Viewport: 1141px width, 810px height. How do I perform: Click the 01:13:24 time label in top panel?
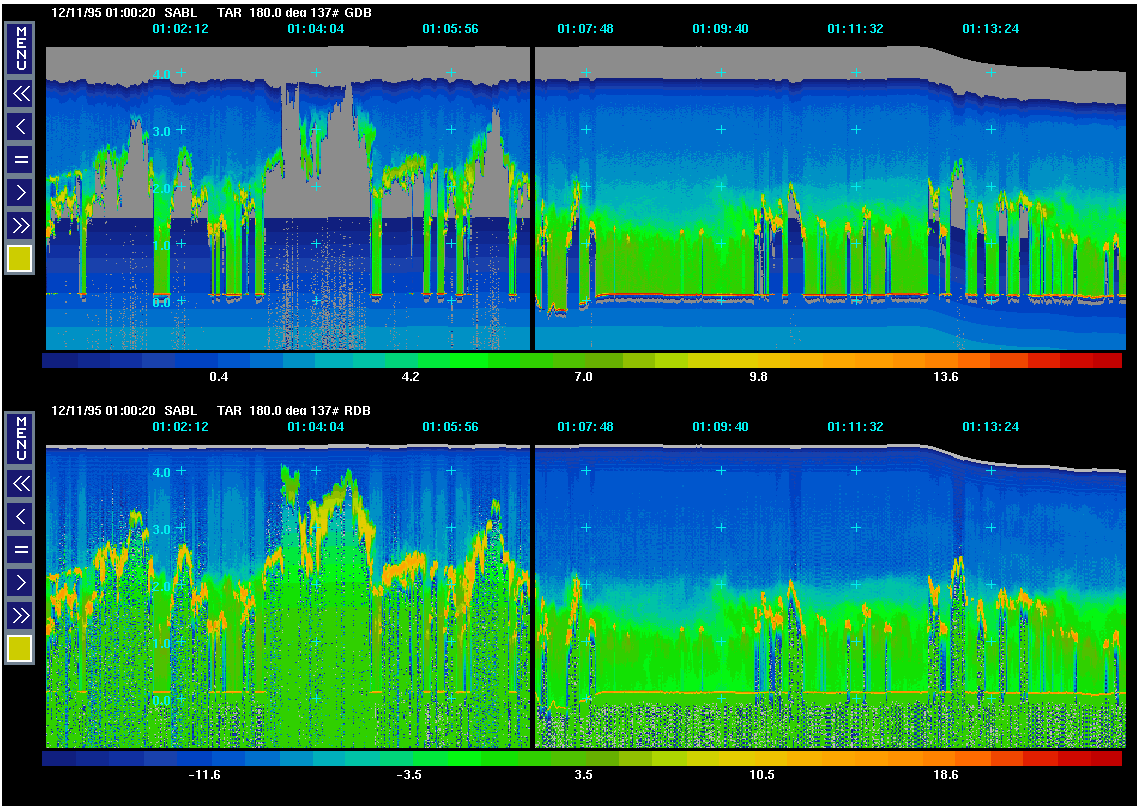click(x=990, y=29)
